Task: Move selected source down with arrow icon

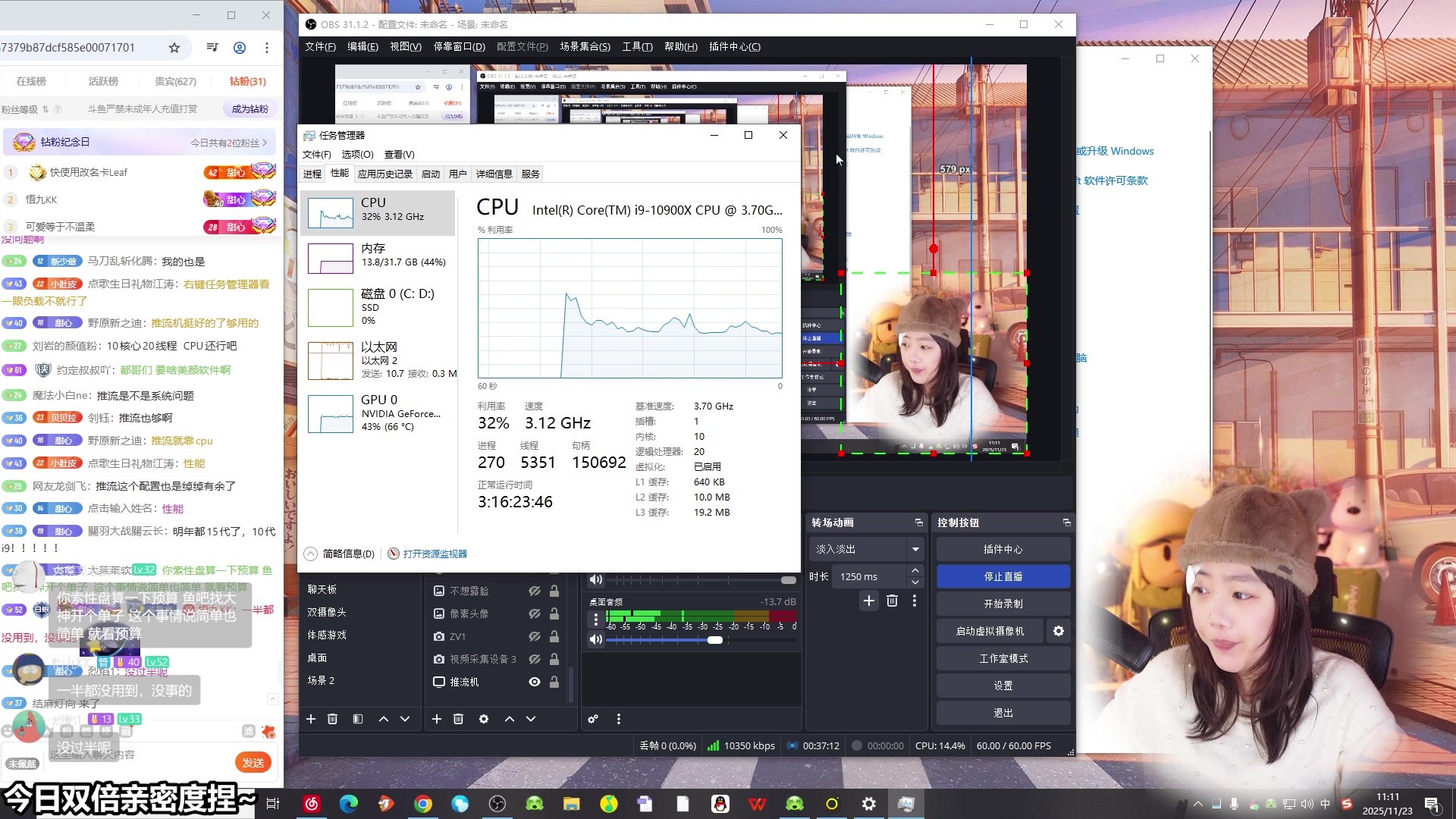Action: (x=531, y=719)
